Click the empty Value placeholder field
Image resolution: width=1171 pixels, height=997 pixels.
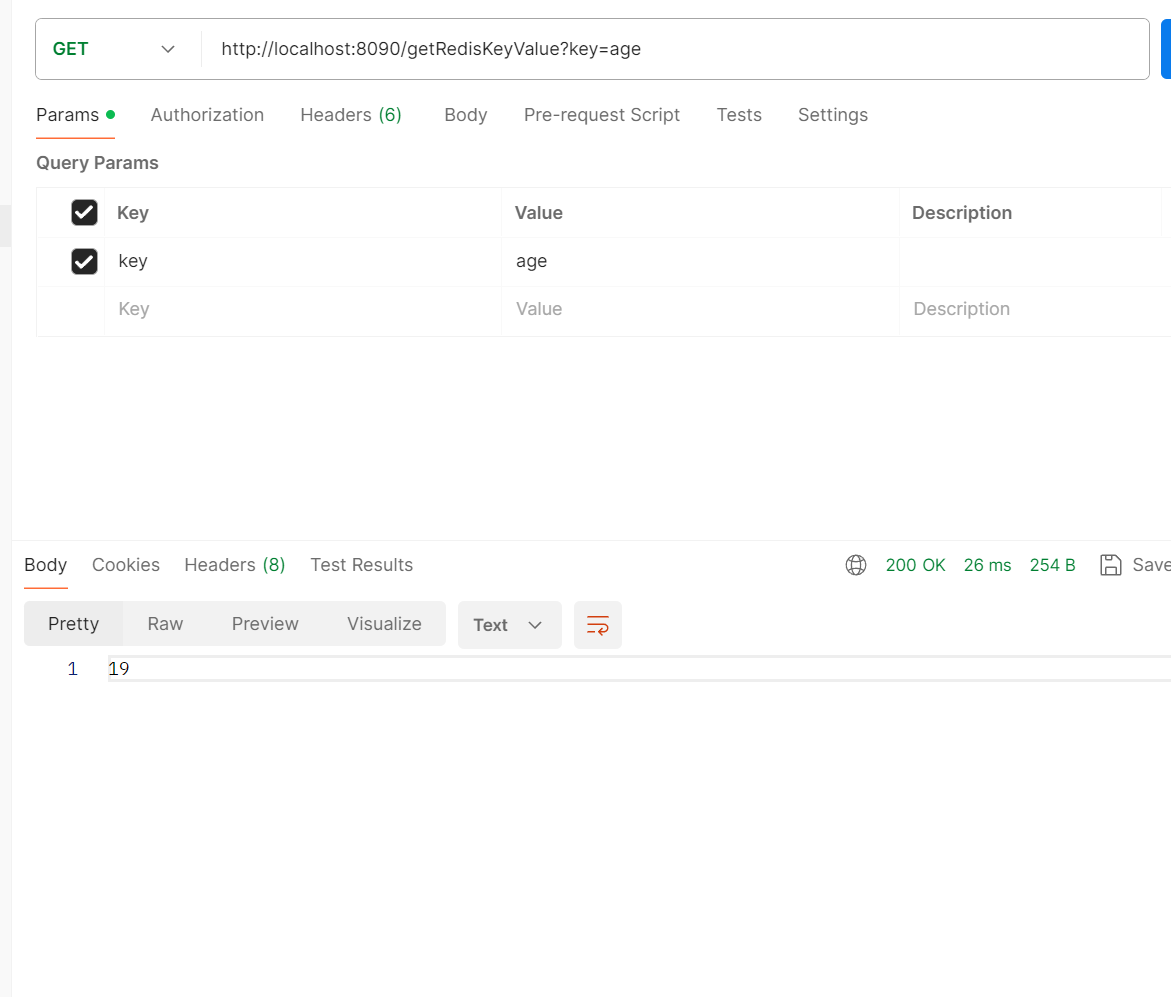point(700,309)
